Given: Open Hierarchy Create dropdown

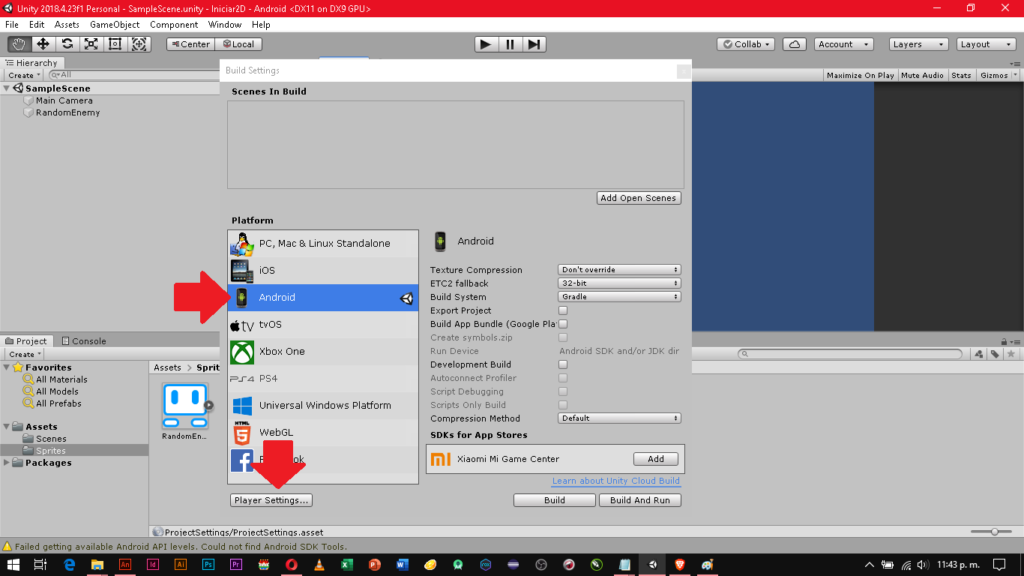Looking at the screenshot, I should click(x=24, y=75).
